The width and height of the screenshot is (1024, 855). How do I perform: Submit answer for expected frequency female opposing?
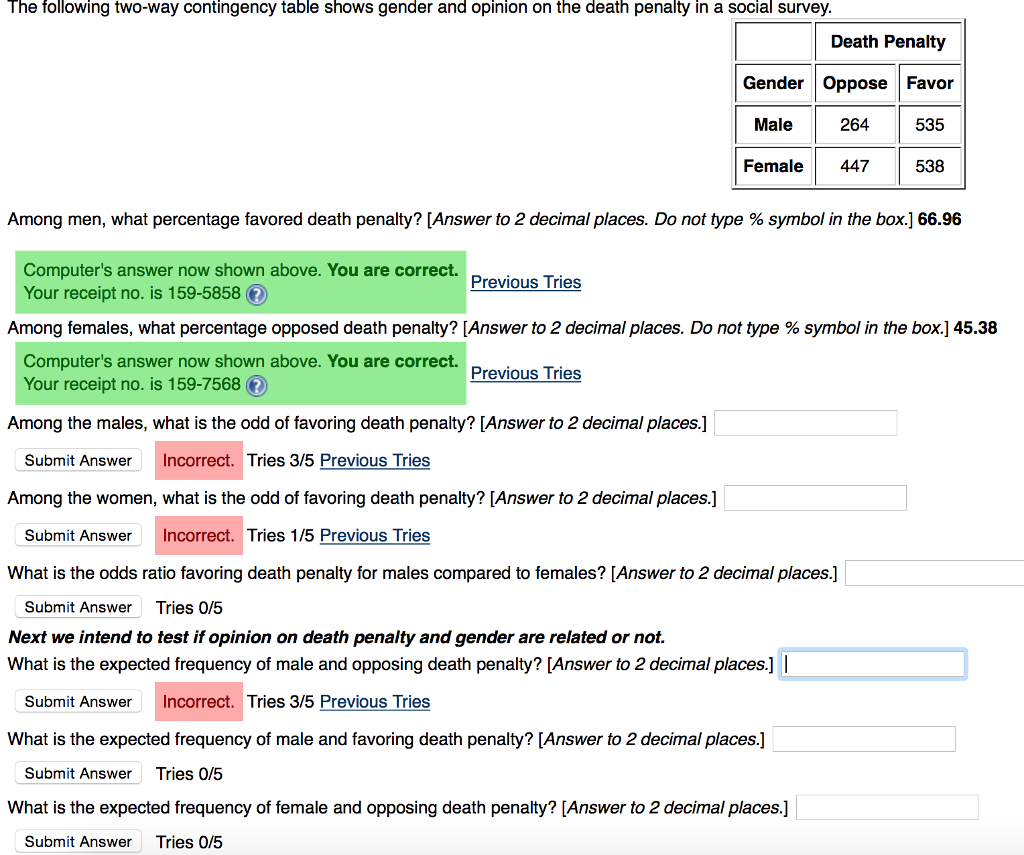coord(78,841)
